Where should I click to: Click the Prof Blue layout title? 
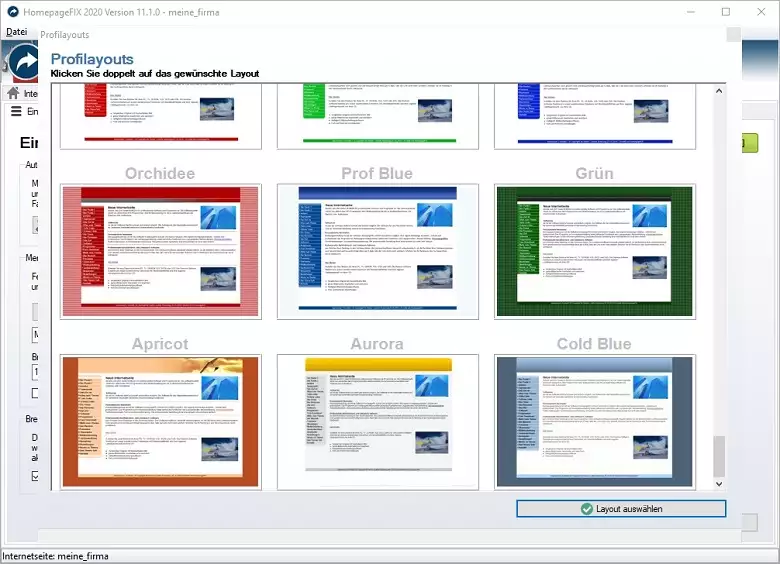tap(377, 173)
